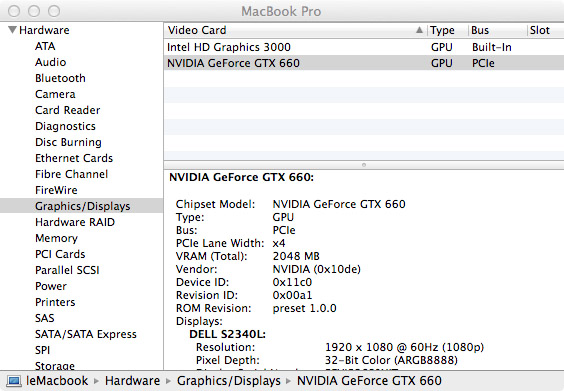Click the Built-In bus cell

[492, 47]
